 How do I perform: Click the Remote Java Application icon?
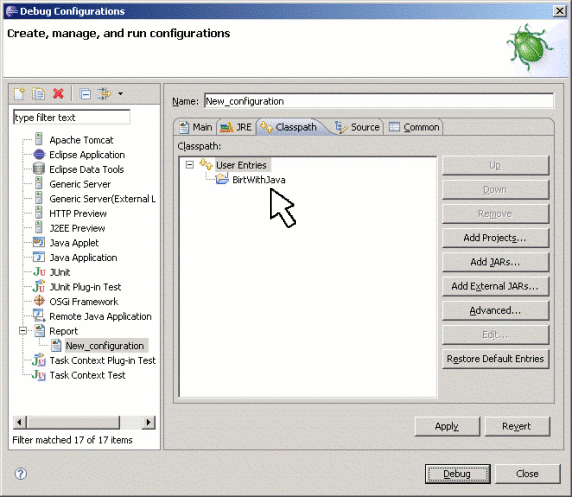[39, 316]
